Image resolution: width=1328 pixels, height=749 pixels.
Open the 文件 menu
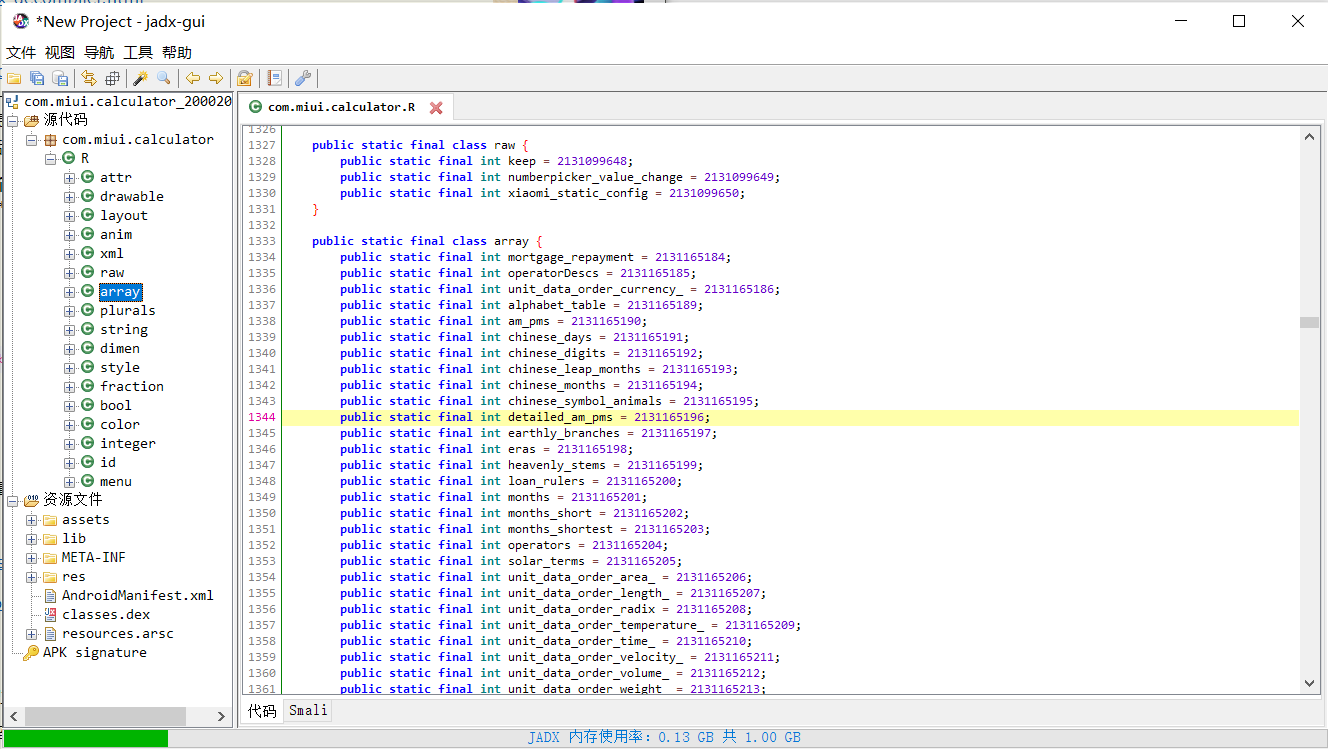[21, 52]
